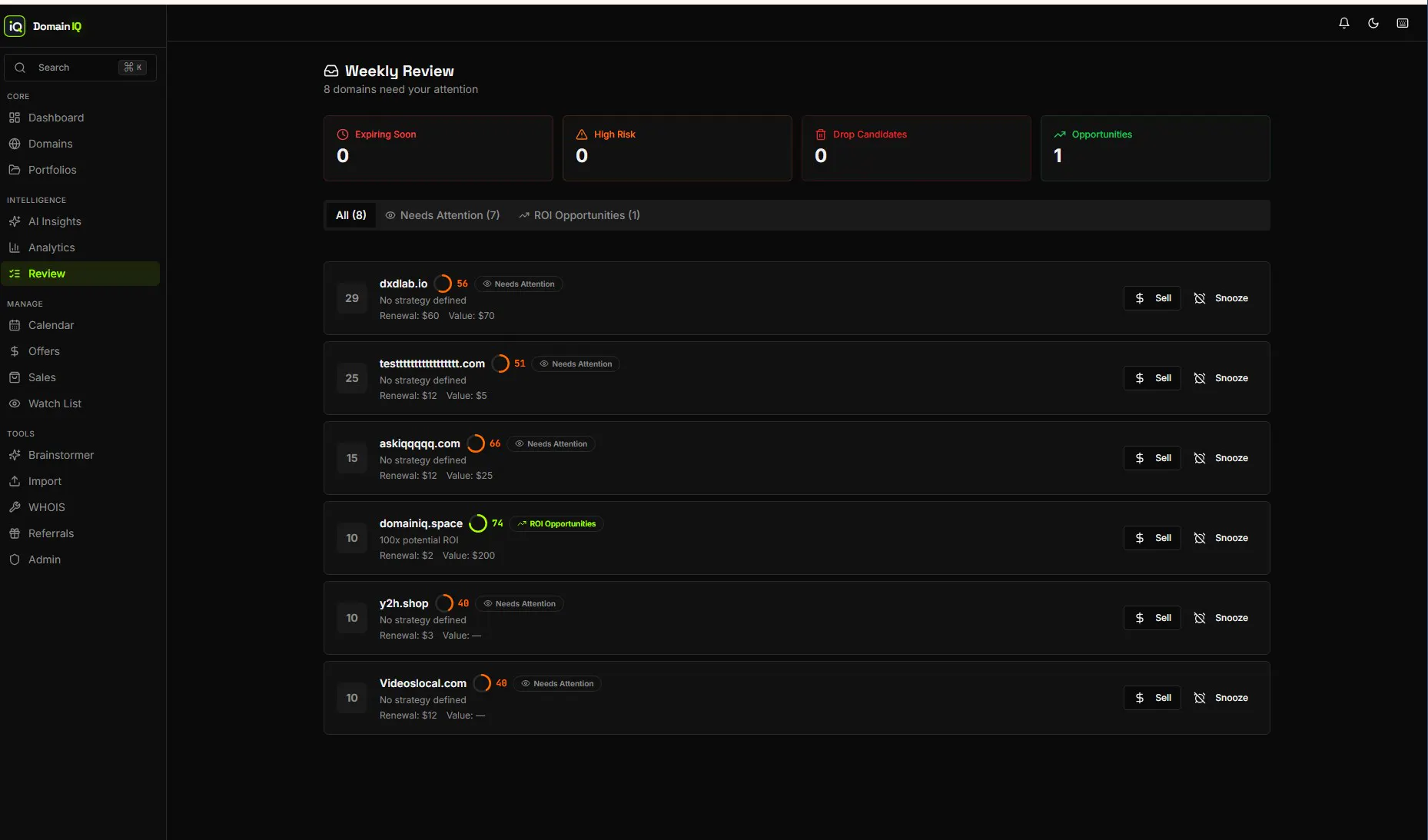The width and height of the screenshot is (1428, 840).
Task: Navigate to Portfolios page
Action: tap(80, 170)
